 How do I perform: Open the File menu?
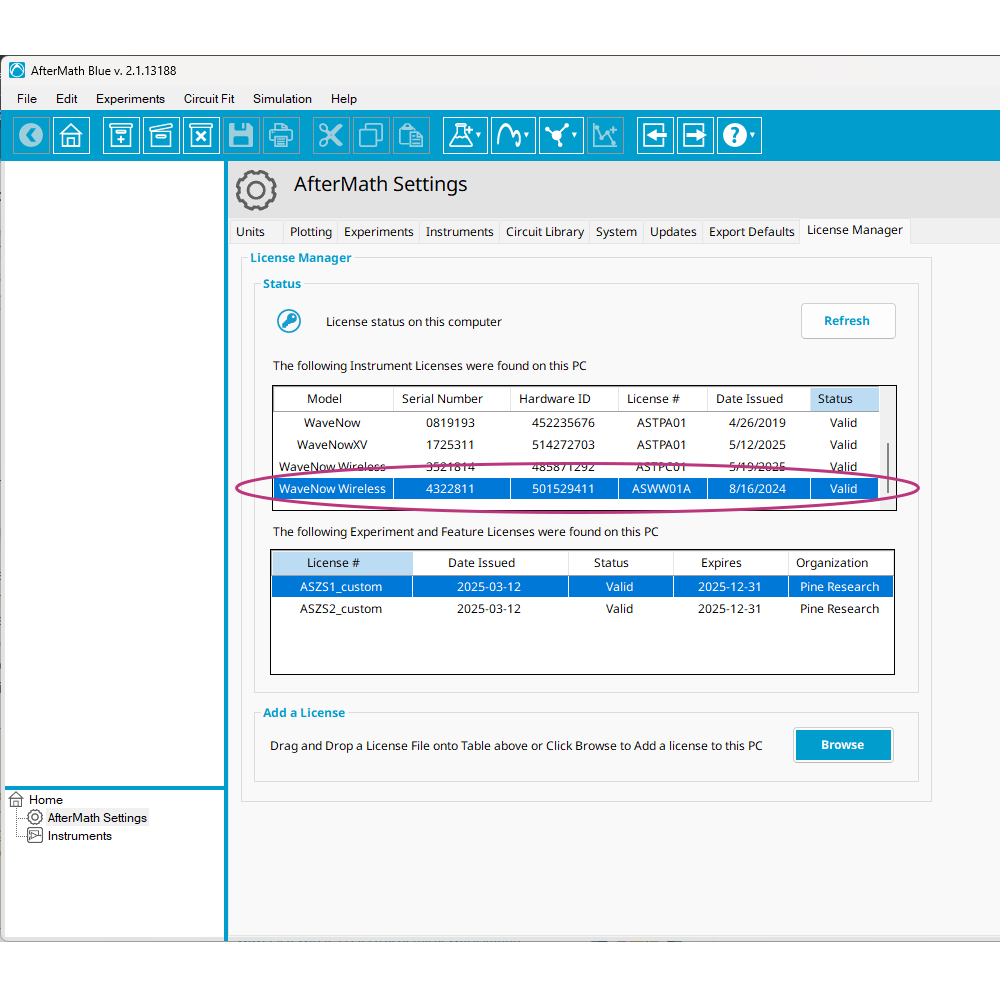27,99
